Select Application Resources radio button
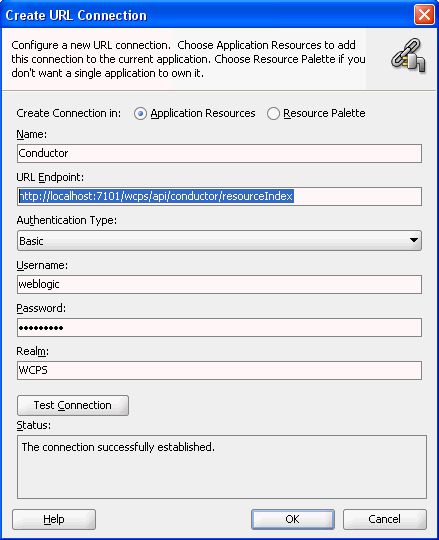Viewport: 439px width, 540px height. [140, 114]
